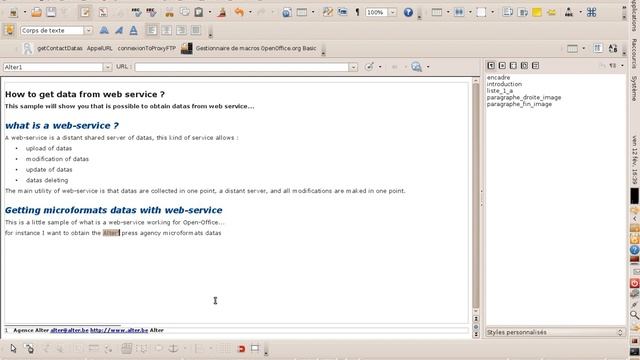Center the paragraph horizontally

pos(167,30)
